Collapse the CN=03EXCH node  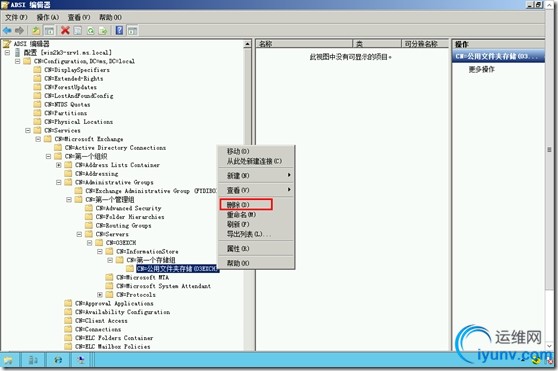tap(90, 243)
